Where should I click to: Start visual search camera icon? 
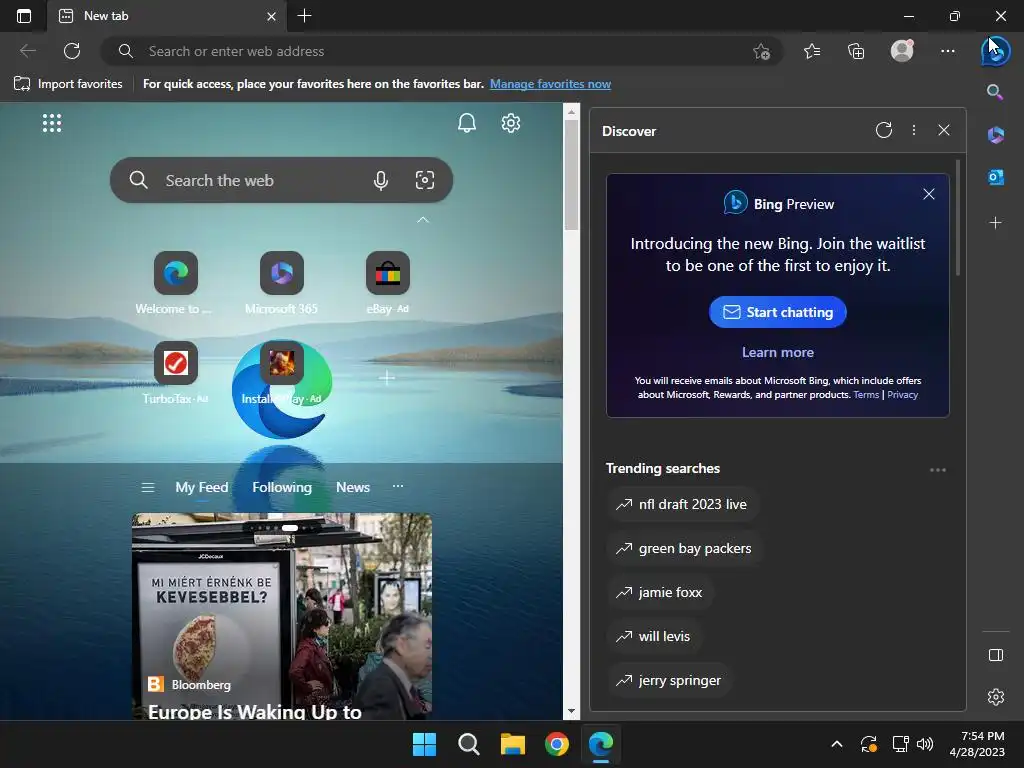[424, 180]
